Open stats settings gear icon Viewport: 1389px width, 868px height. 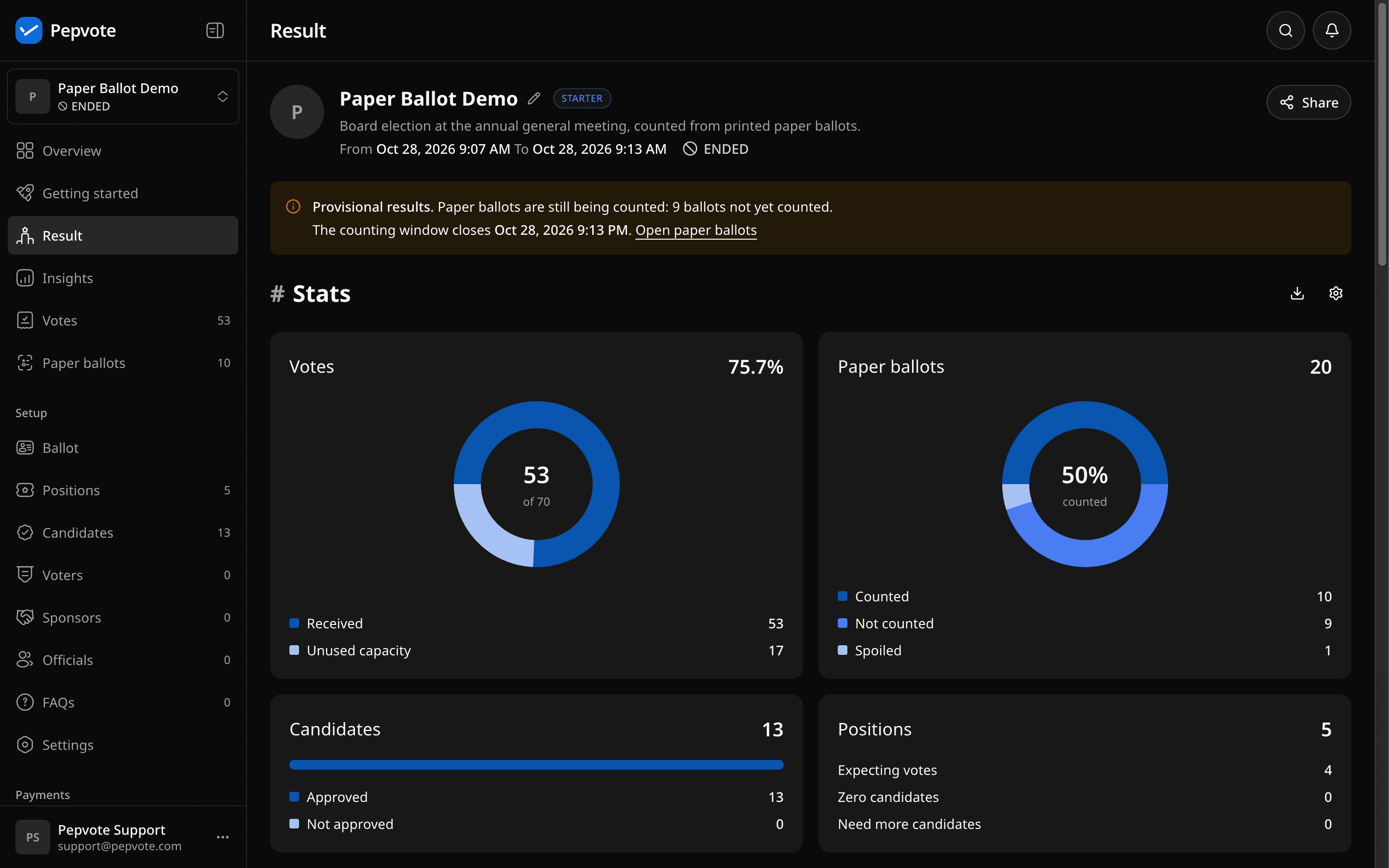(x=1335, y=293)
